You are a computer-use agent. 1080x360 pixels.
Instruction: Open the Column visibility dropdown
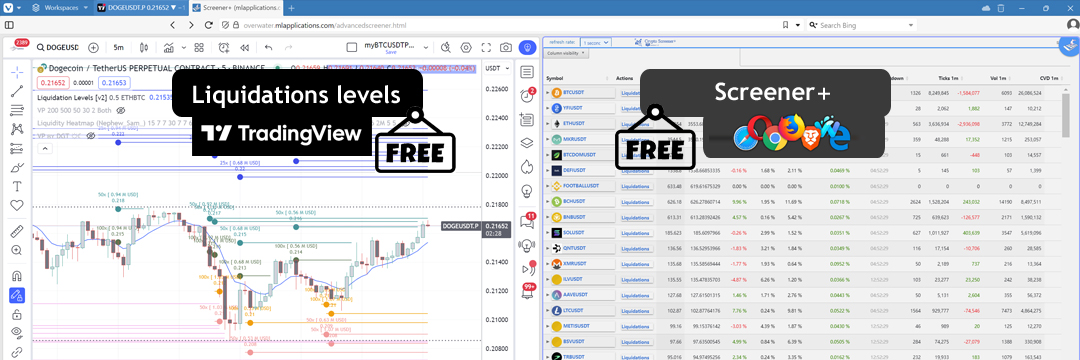[567, 53]
